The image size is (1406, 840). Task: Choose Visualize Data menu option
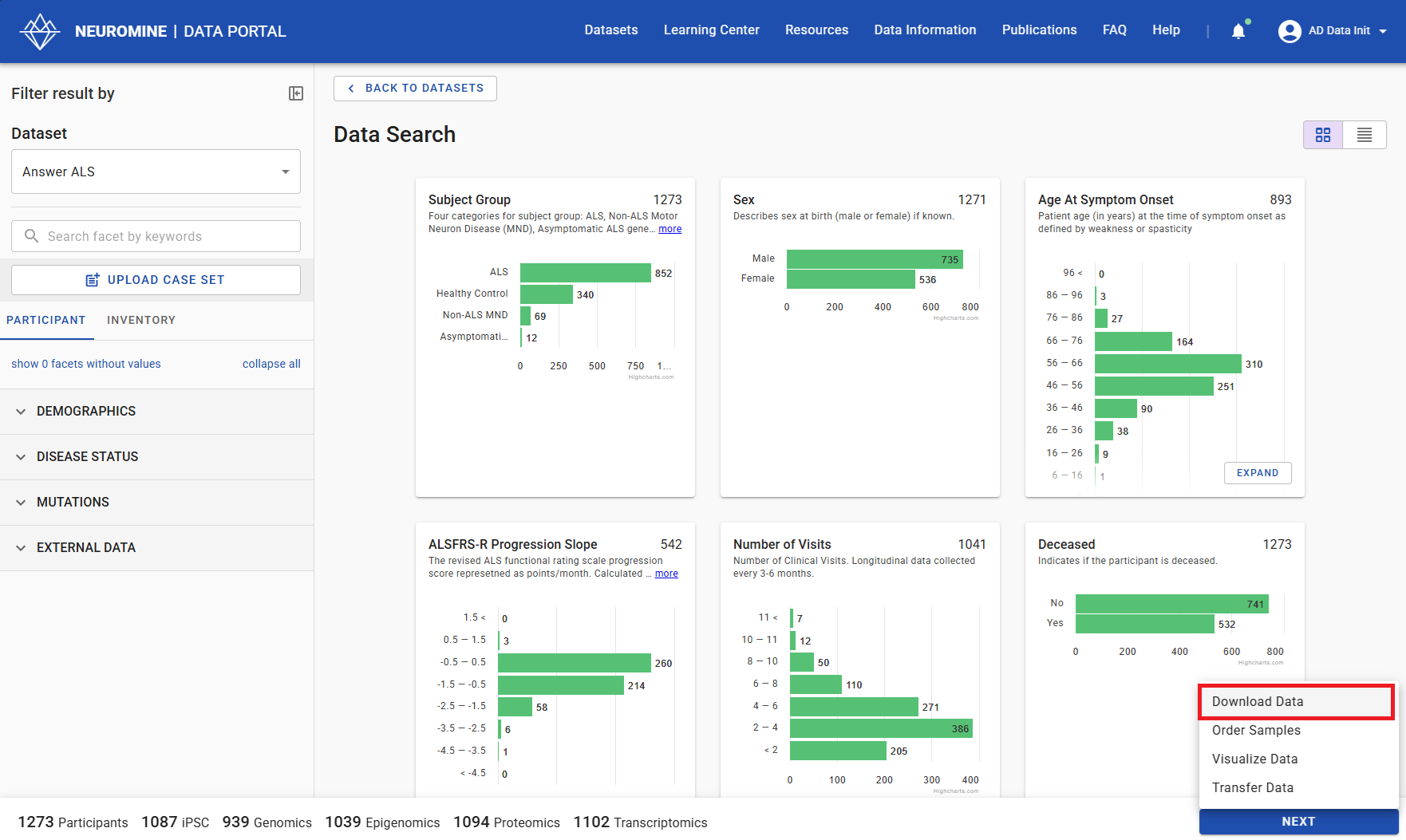click(x=1254, y=759)
